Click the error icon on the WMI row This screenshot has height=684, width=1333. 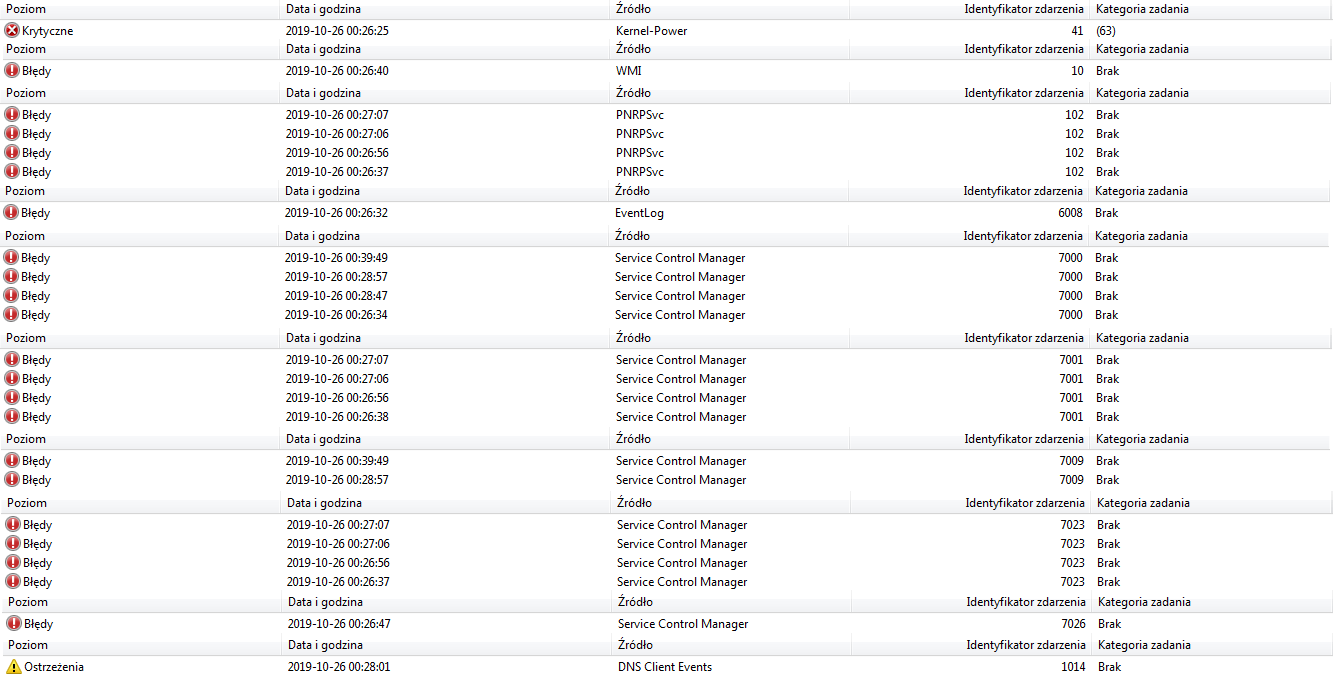(13, 71)
